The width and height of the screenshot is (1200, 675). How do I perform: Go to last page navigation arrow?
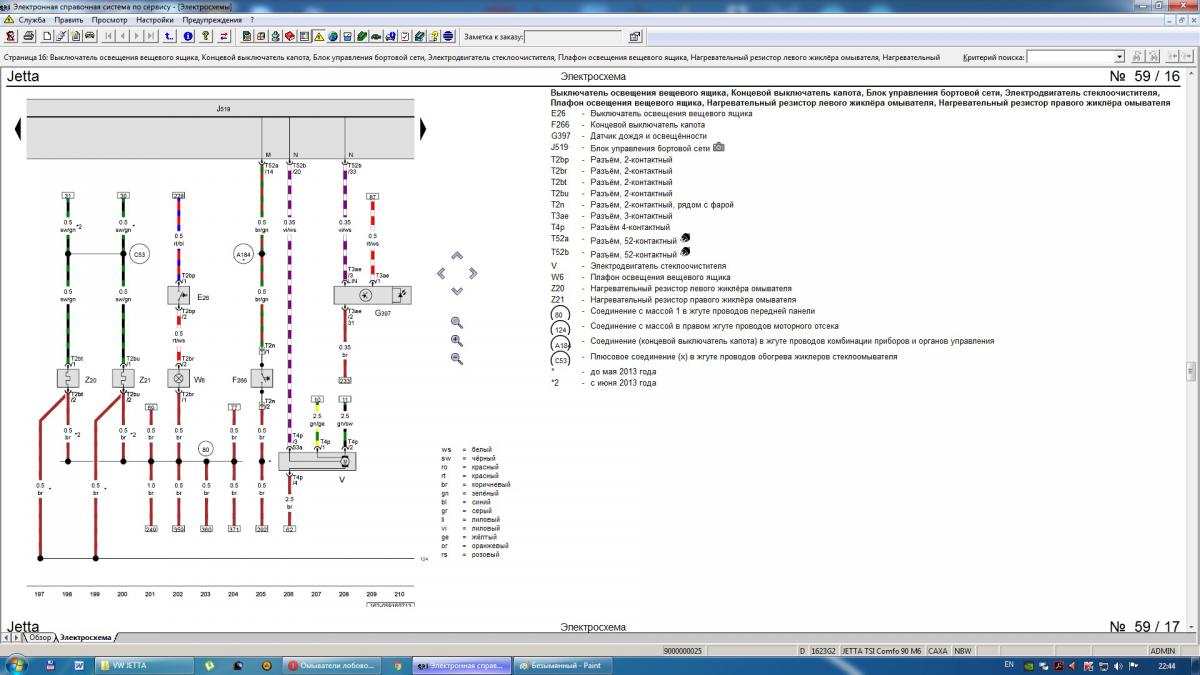pos(150,37)
